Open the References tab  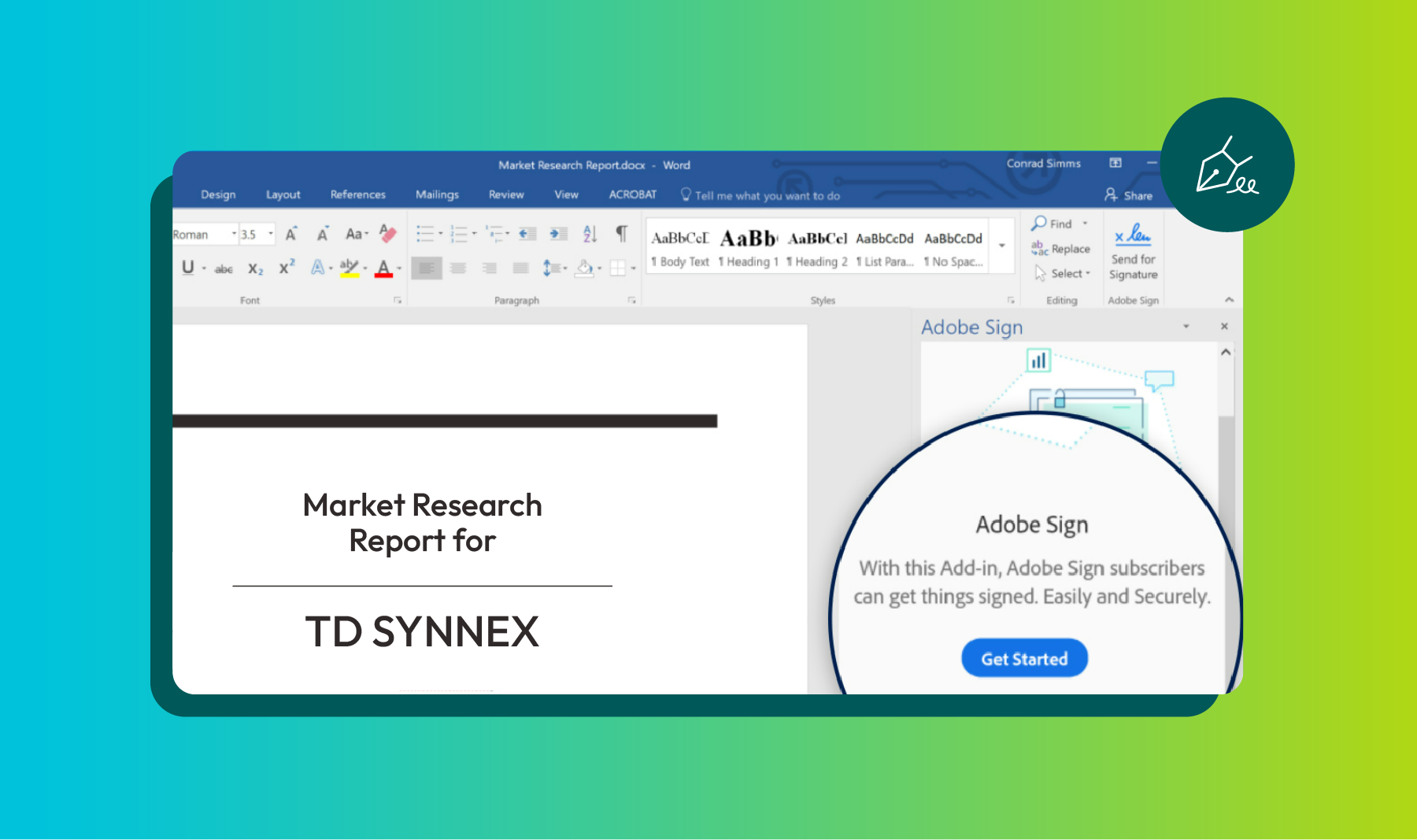click(x=357, y=194)
